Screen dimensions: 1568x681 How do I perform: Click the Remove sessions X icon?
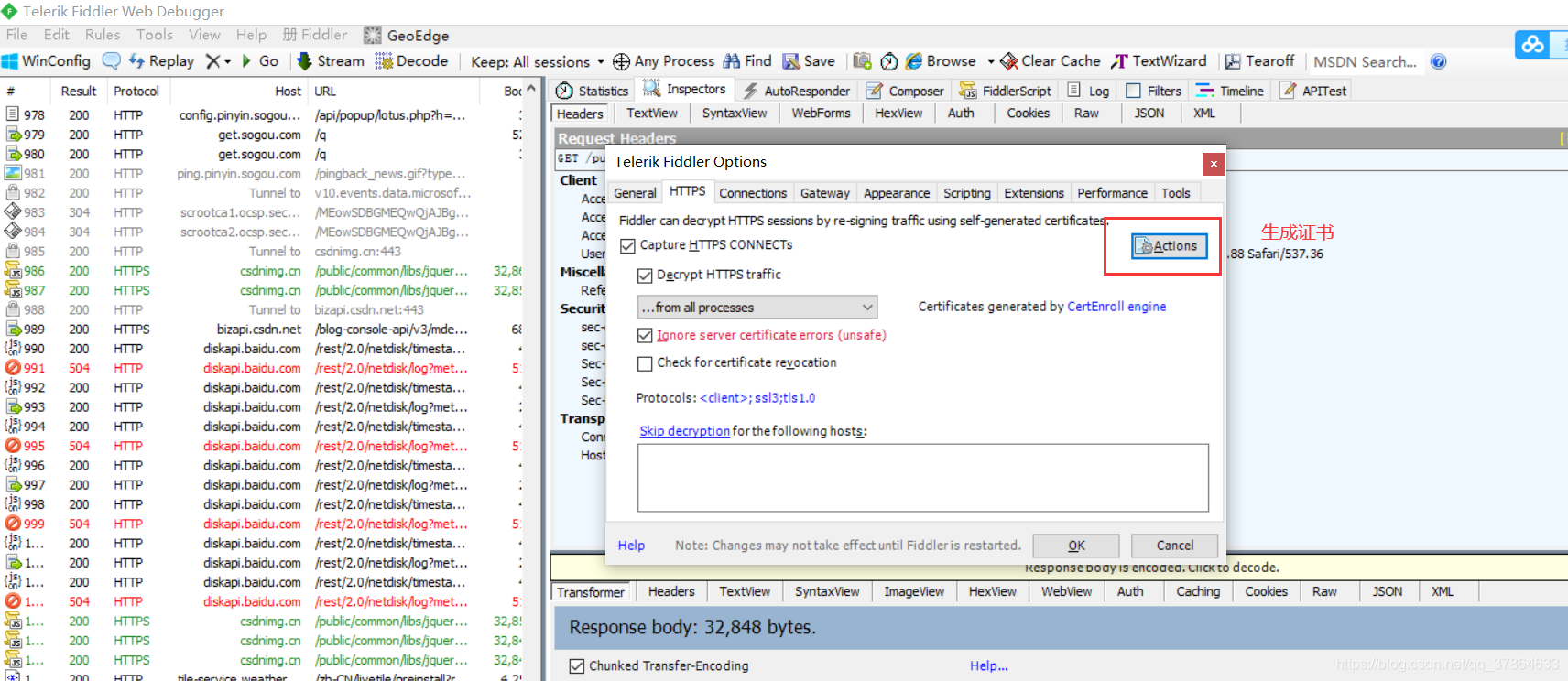[212, 61]
